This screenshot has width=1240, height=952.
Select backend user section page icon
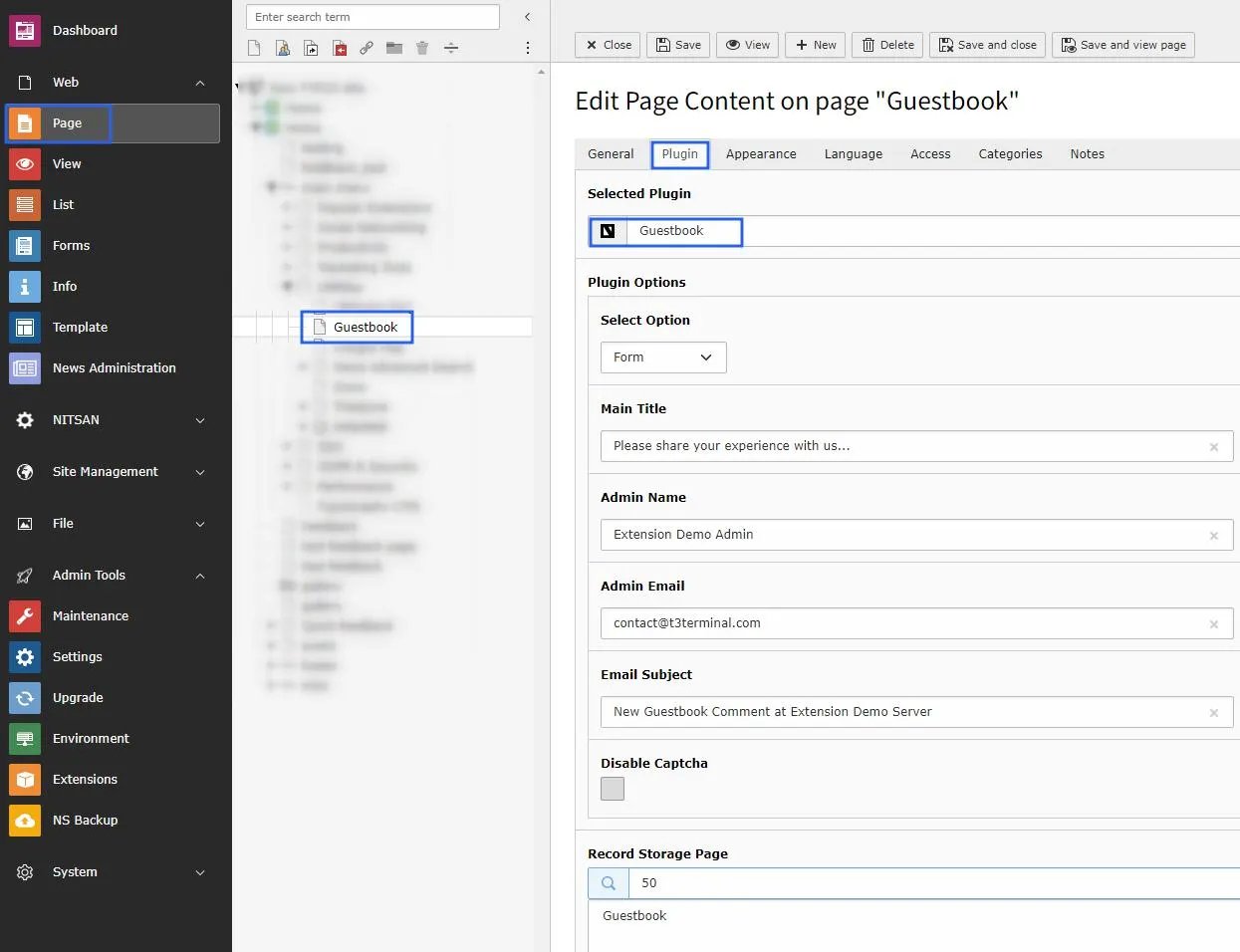tap(283, 48)
